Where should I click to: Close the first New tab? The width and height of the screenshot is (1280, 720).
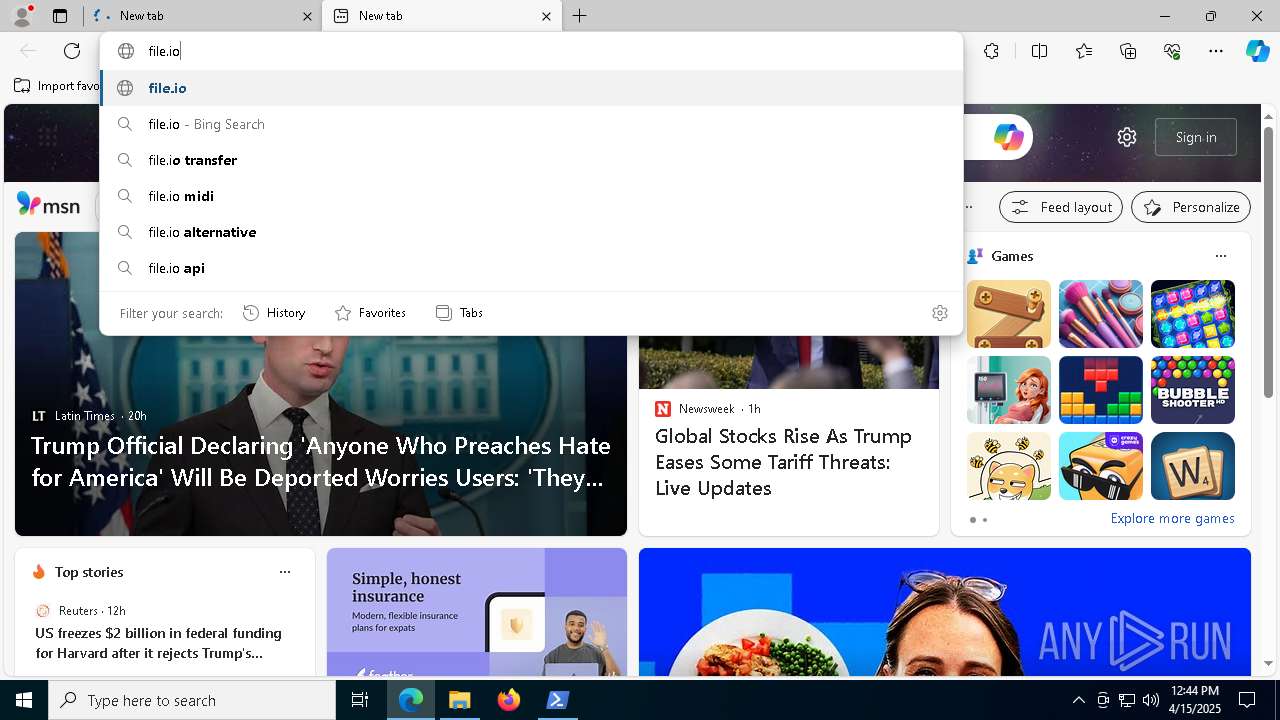click(307, 16)
